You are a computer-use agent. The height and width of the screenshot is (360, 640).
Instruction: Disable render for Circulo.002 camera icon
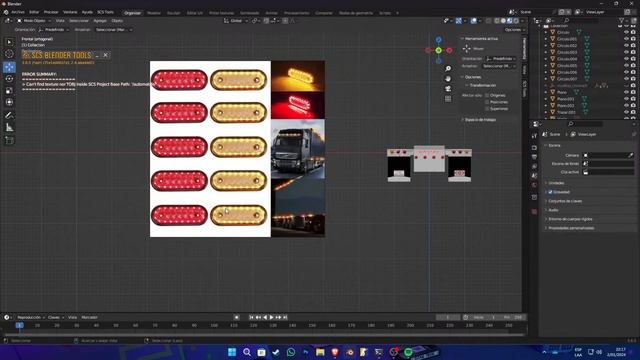(x=633, y=45)
